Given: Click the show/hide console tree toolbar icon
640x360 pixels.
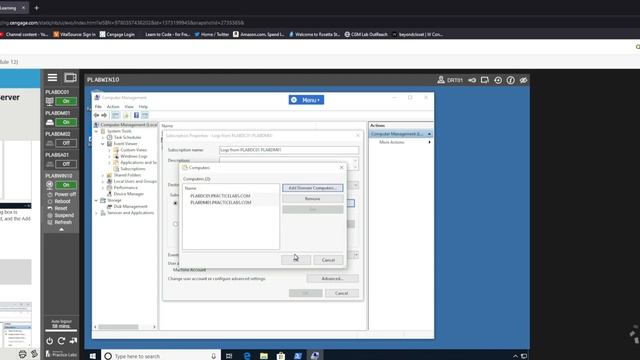Looking at the screenshot, I should pyautogui.click(x=116, y=116).
